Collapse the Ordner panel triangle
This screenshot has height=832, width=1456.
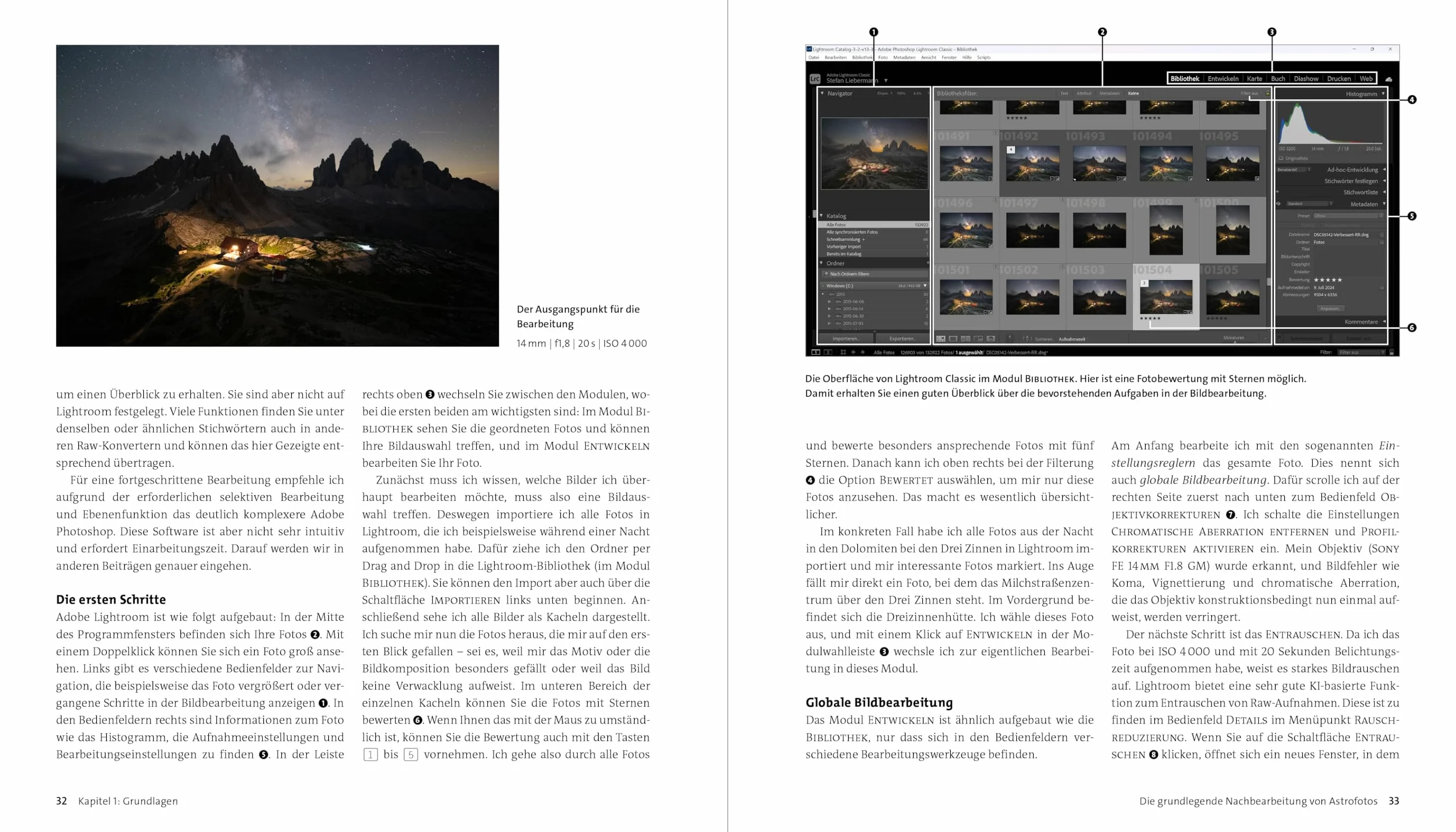click(821, 263)
